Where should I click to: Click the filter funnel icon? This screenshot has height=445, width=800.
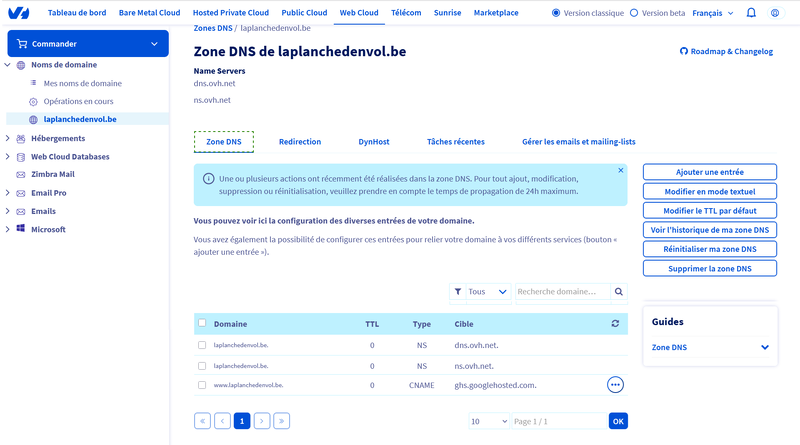point(458,291)
